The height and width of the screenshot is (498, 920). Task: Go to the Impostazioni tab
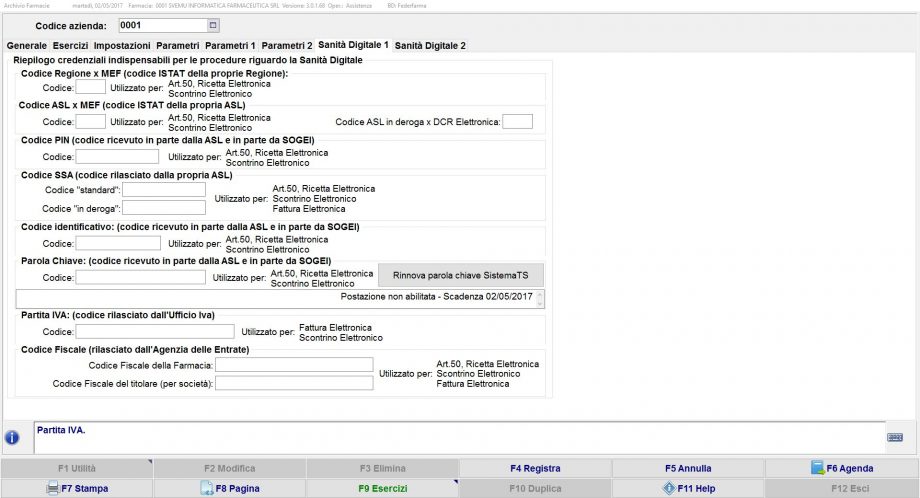coord(122,46)
